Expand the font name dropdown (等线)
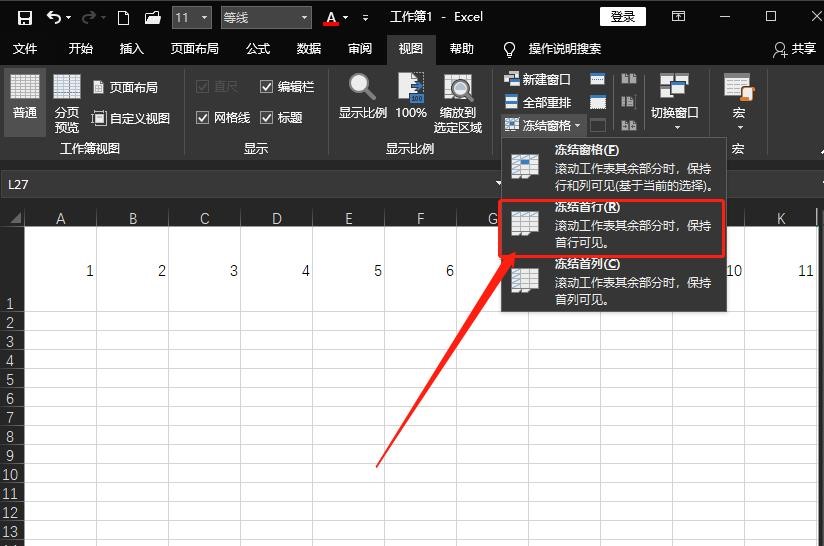The width and height of the screenshot is (824, 546). (x=304, y=17)
